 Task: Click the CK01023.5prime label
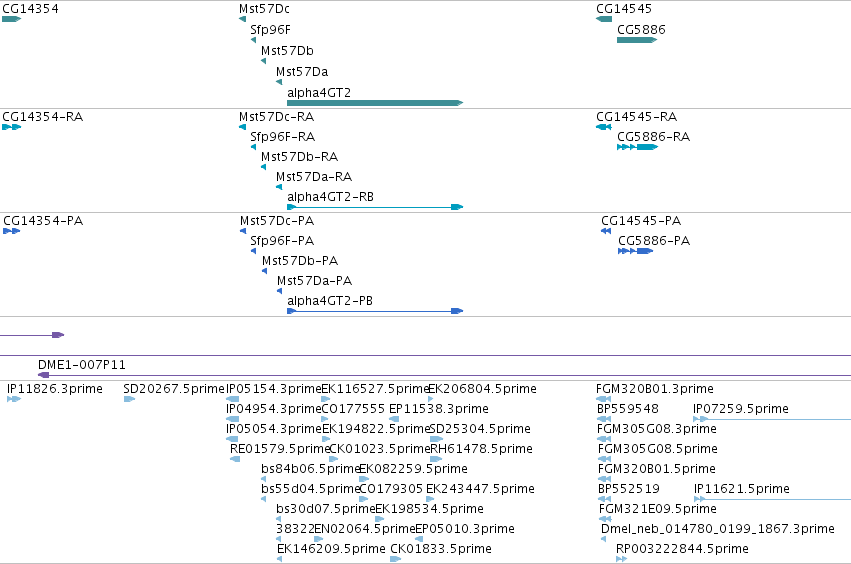(x=379, y=449)
